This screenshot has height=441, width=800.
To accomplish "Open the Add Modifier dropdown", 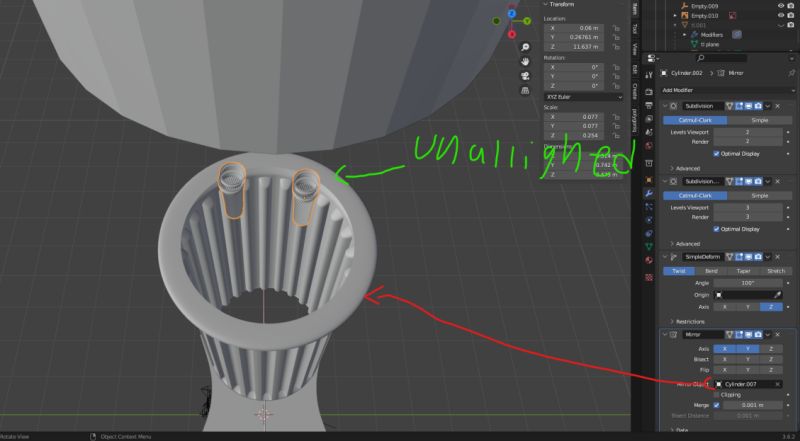I will tap(727, 90).
